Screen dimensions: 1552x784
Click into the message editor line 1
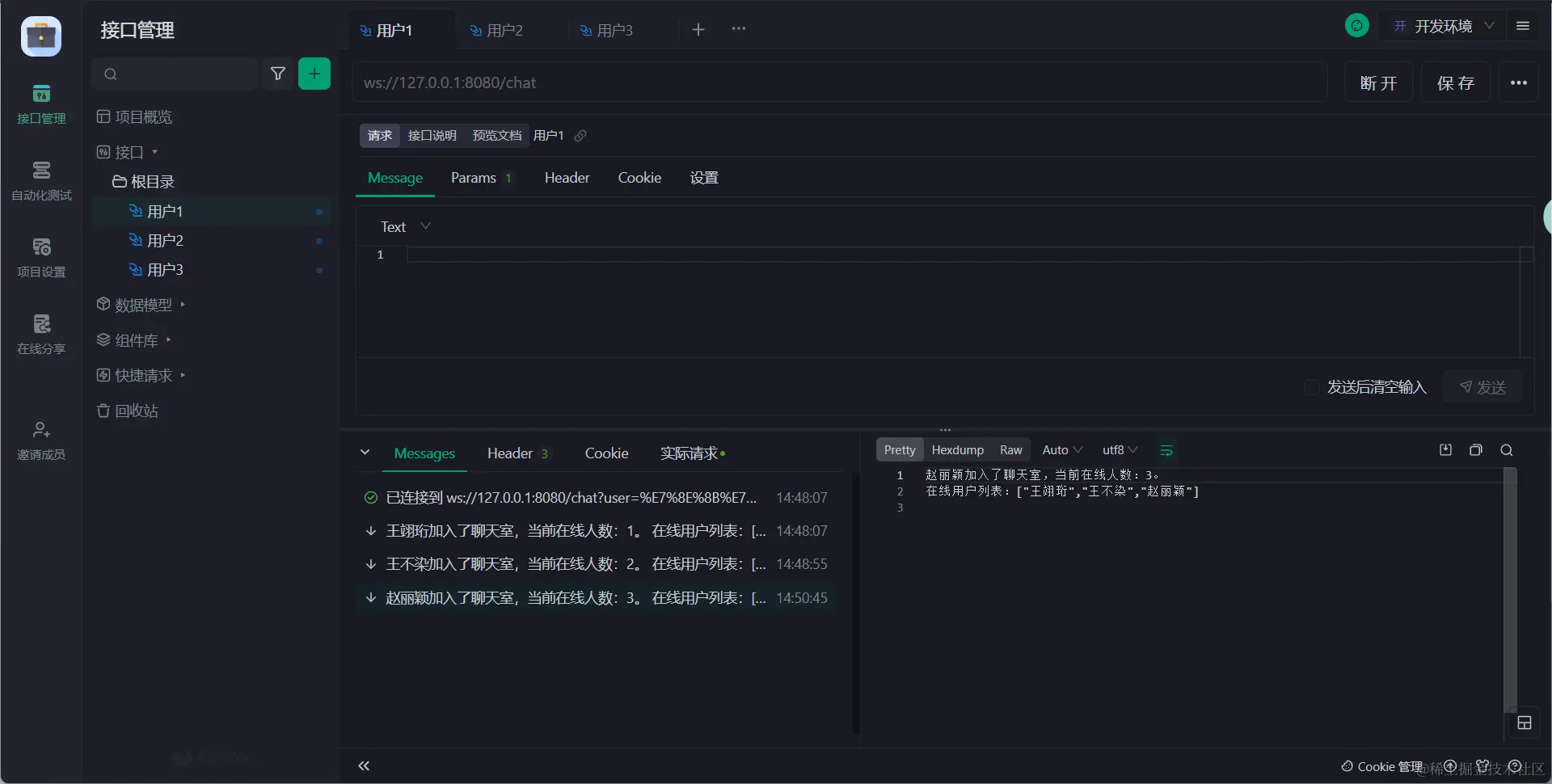[962, 255]
